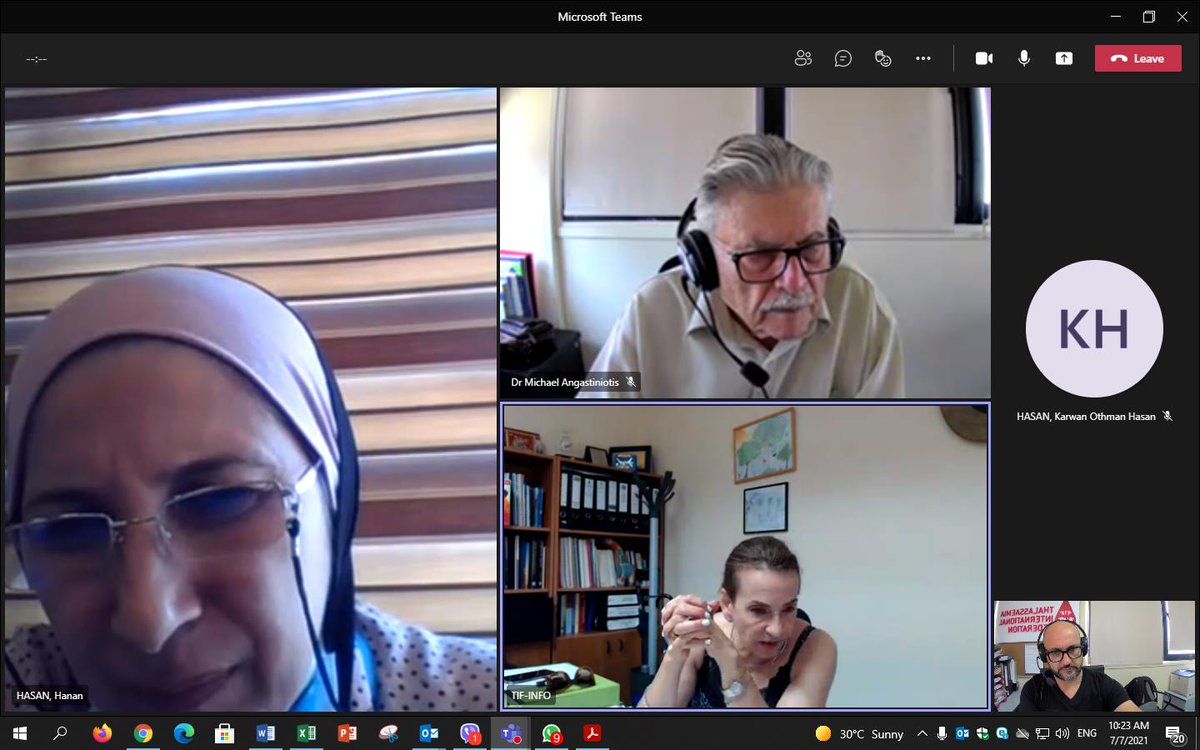Open the meeting chat conversation
This screenshot has width=1200, height=750.
(x=843, y=58)
